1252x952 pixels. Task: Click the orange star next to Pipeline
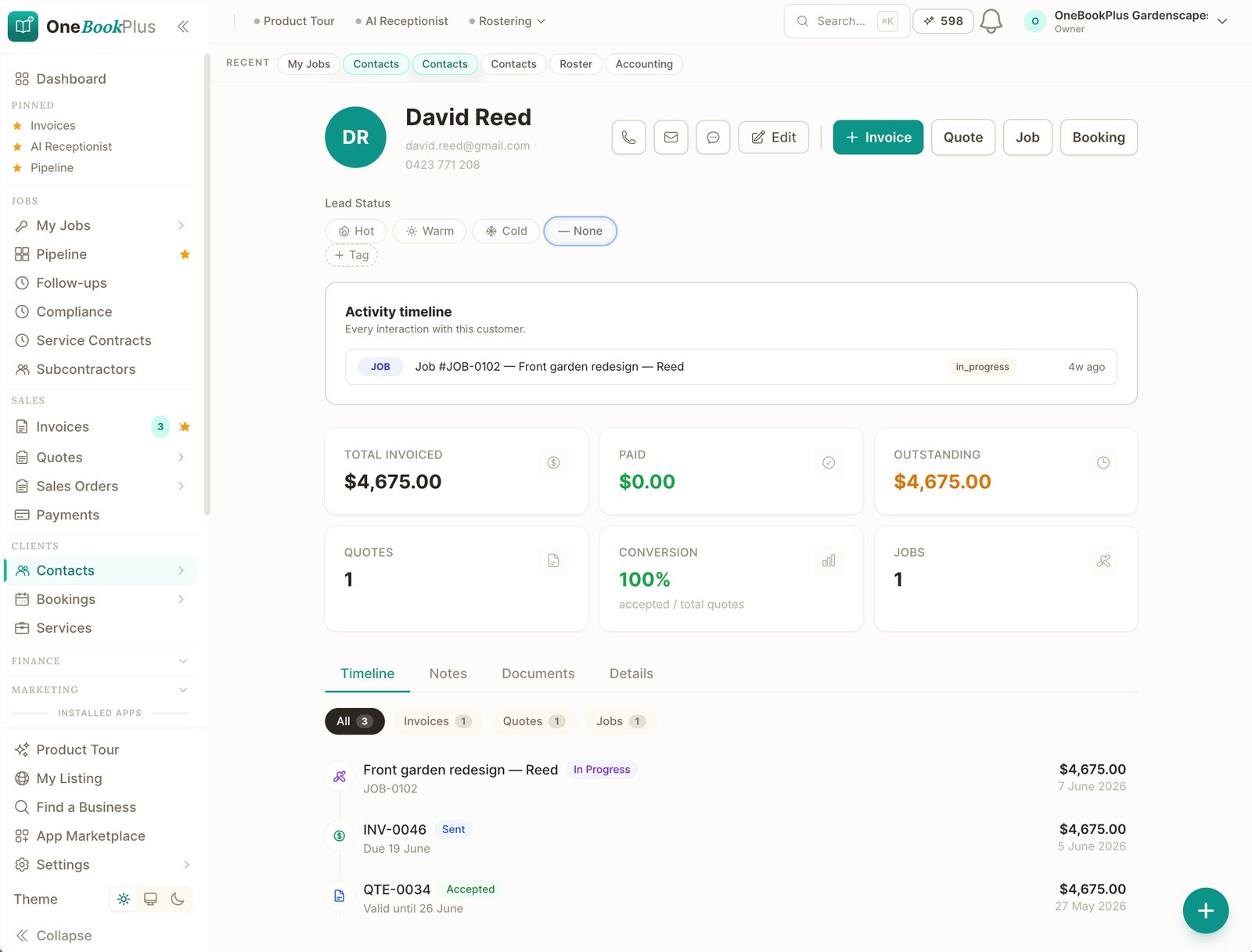coord(185,254)
